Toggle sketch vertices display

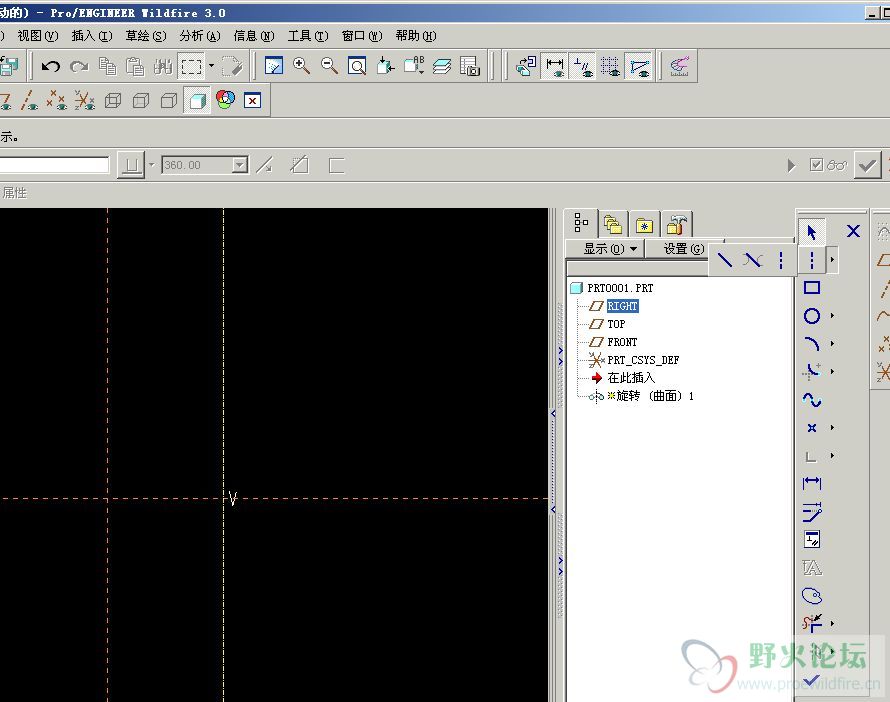tap(639, 66)
